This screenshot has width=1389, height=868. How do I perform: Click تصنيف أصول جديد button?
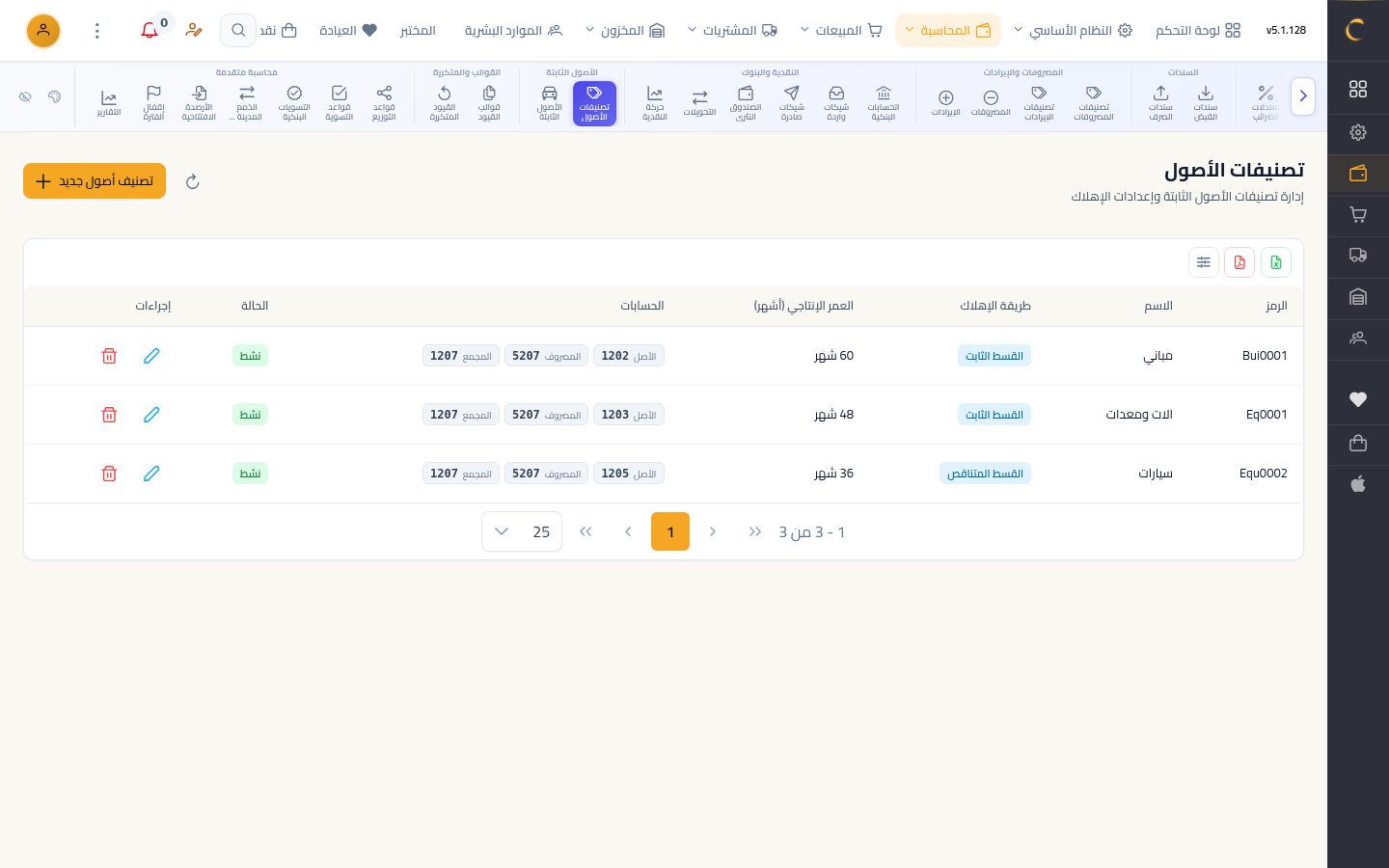tap(95, 181)
